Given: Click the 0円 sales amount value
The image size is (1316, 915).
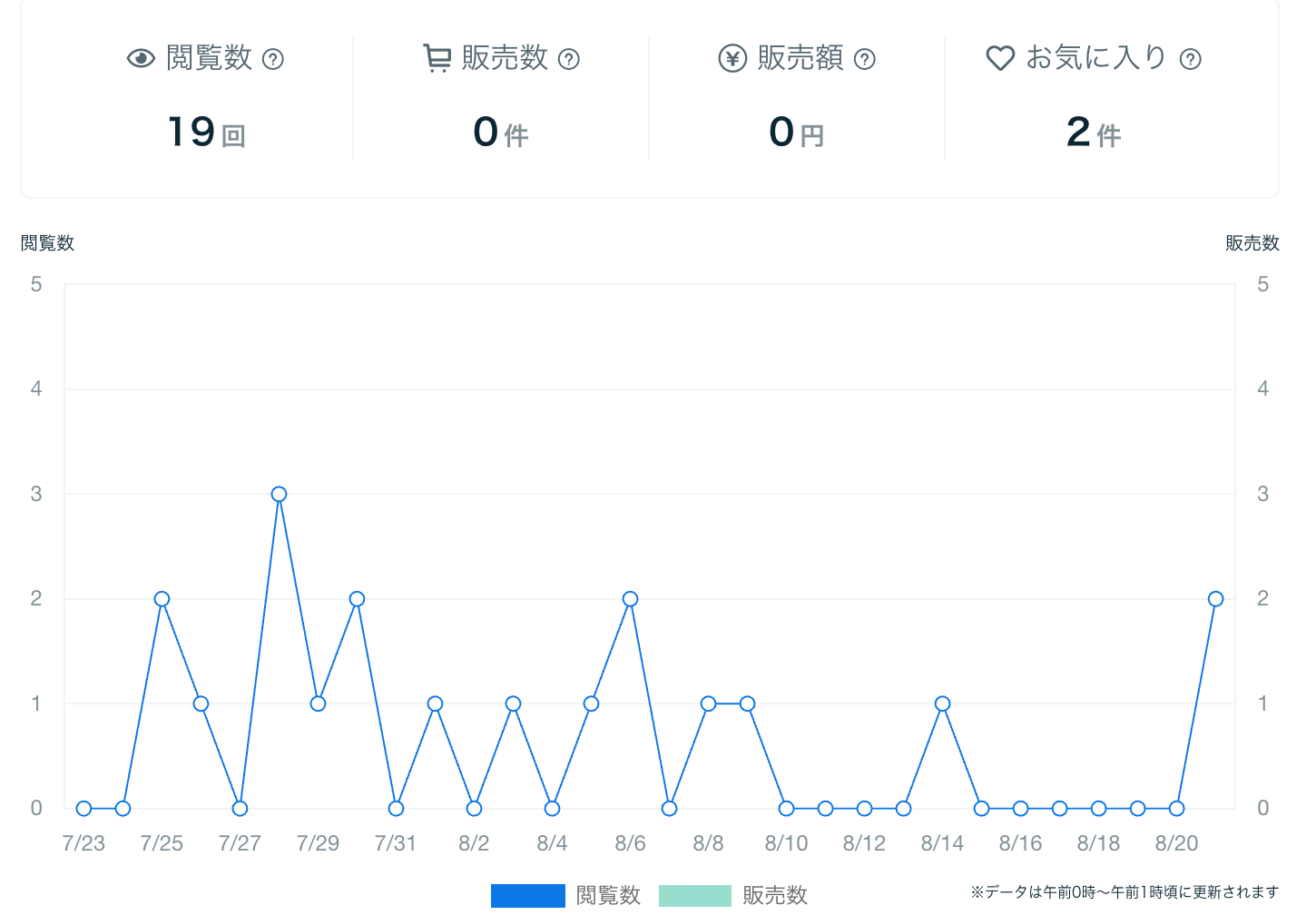Looking at the screenshot, I should pyautogui.click(x=797, y=133).
